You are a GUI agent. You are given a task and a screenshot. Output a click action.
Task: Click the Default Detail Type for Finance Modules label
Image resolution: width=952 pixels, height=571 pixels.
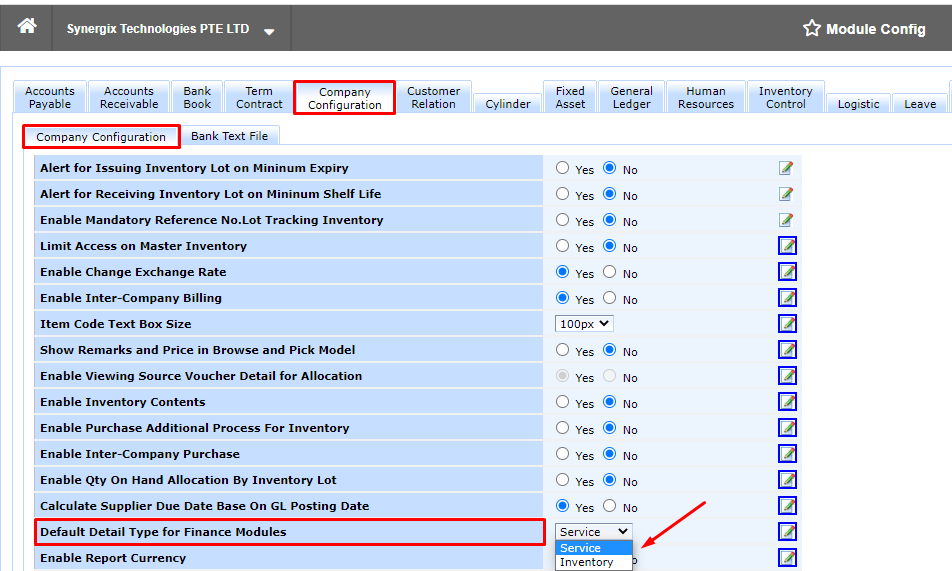(x=163, y=532)
